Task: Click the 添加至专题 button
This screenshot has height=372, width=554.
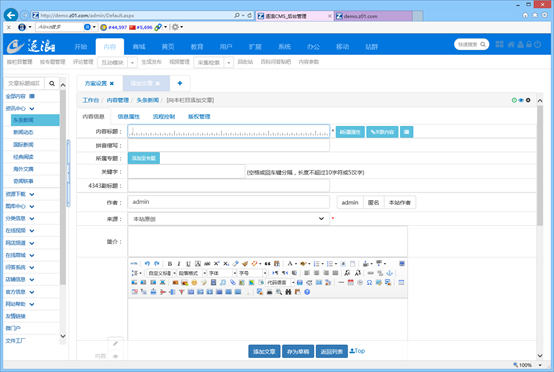Action: pyautogui.click(x=144, y=158)
